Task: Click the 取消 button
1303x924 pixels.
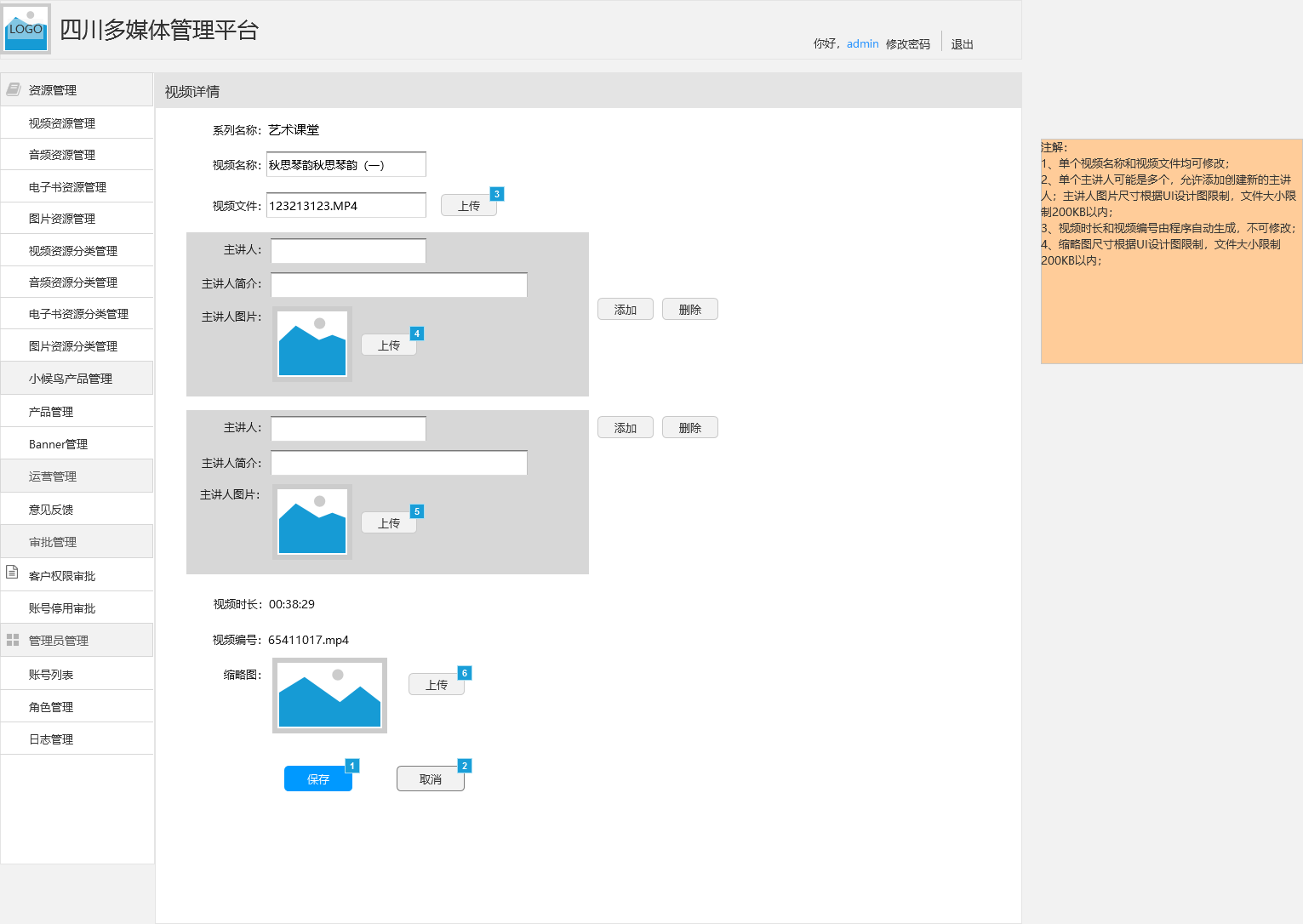Action: [431, 779]
